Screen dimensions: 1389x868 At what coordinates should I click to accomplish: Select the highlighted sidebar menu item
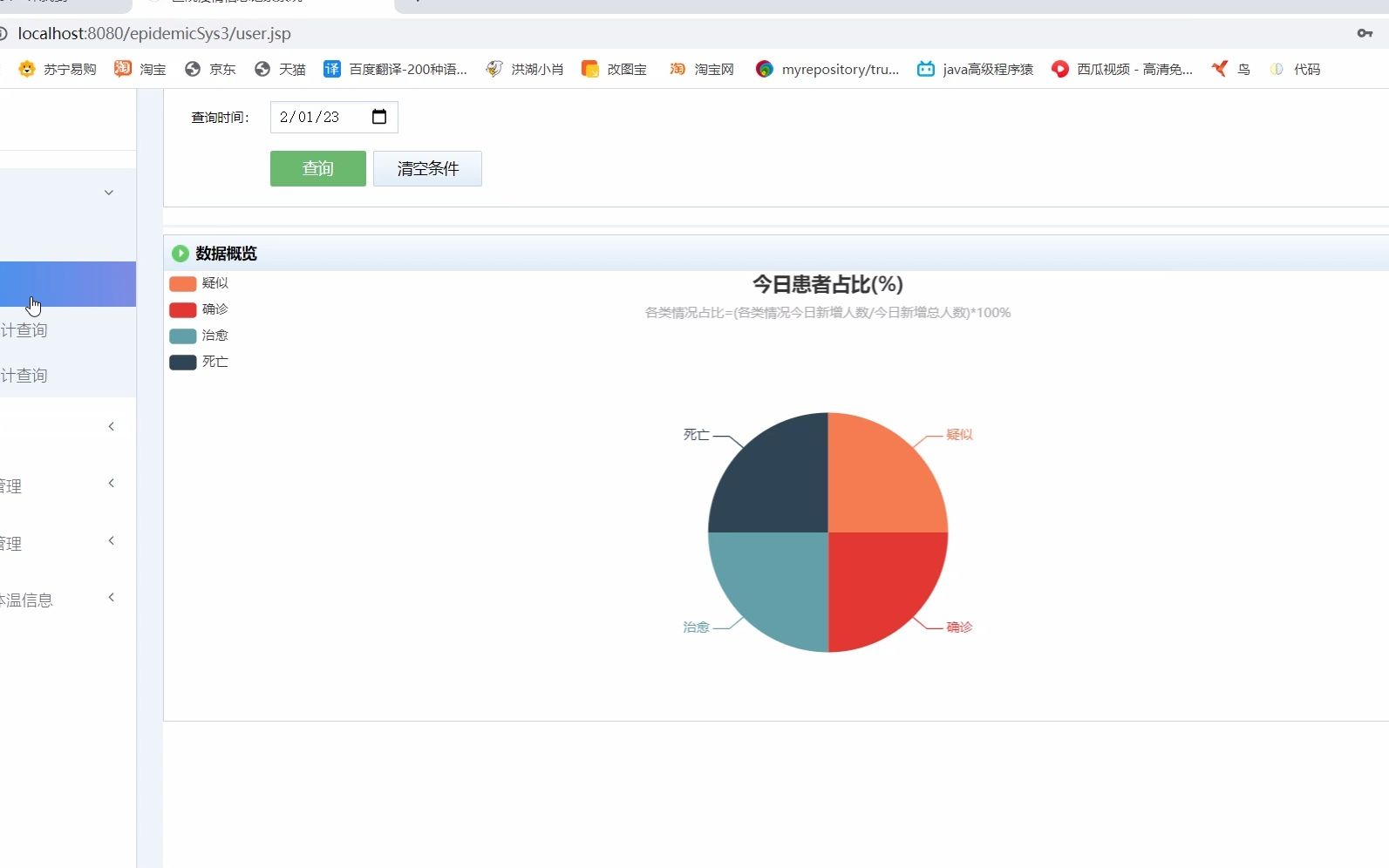68,284
